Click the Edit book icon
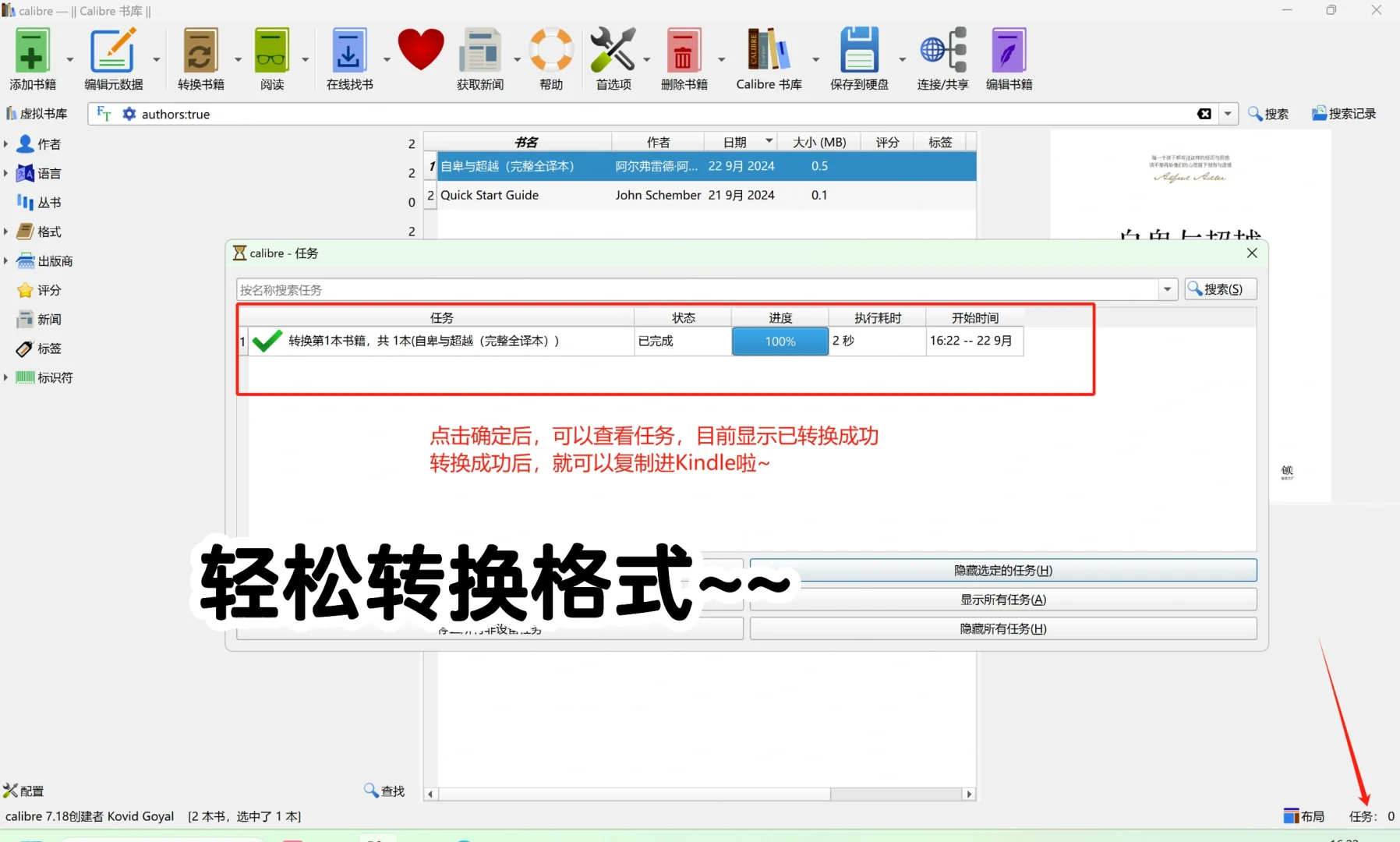This screenshot has width=1400, height=842. coord(1009,51)
